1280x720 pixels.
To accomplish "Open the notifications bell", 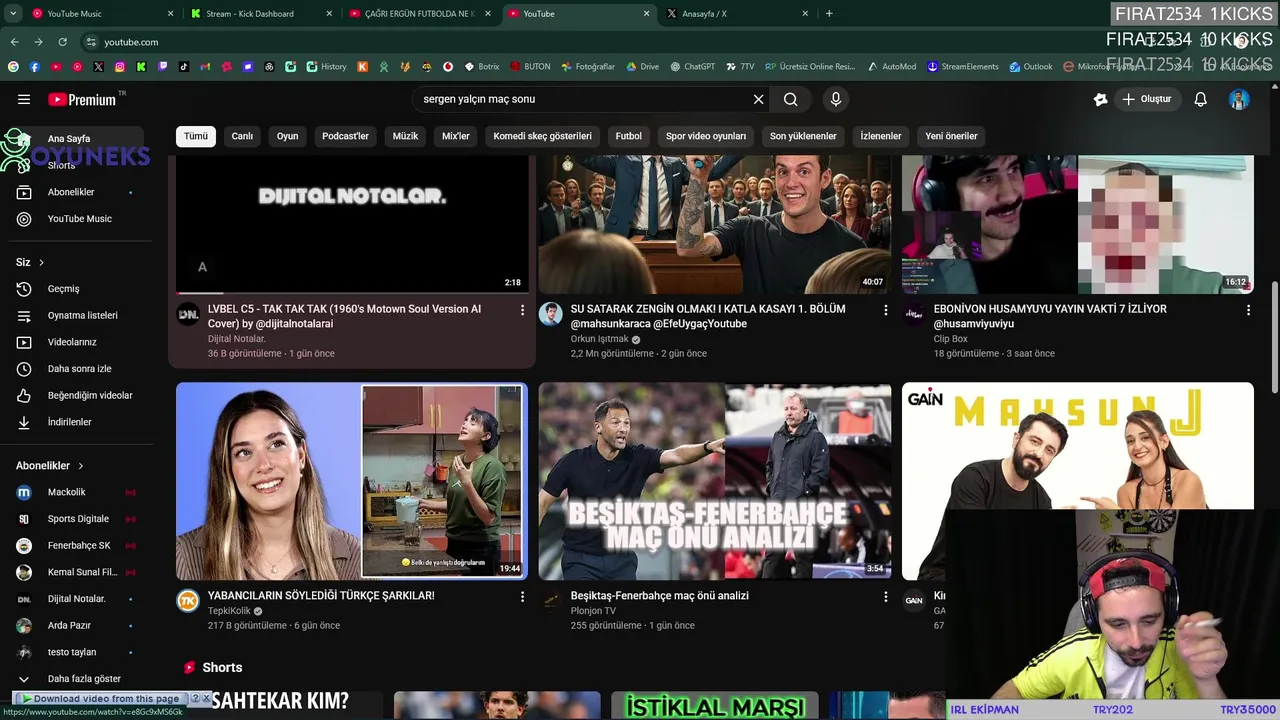I will [x=1201, y=99].
